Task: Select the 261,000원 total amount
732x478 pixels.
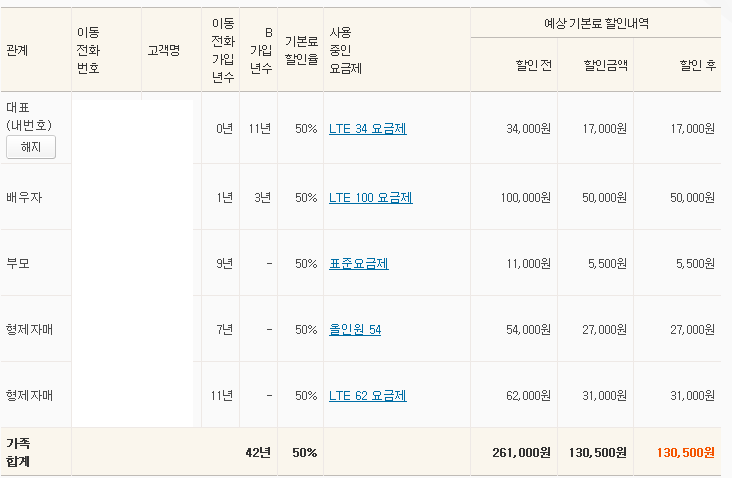Action: point(521,452)
